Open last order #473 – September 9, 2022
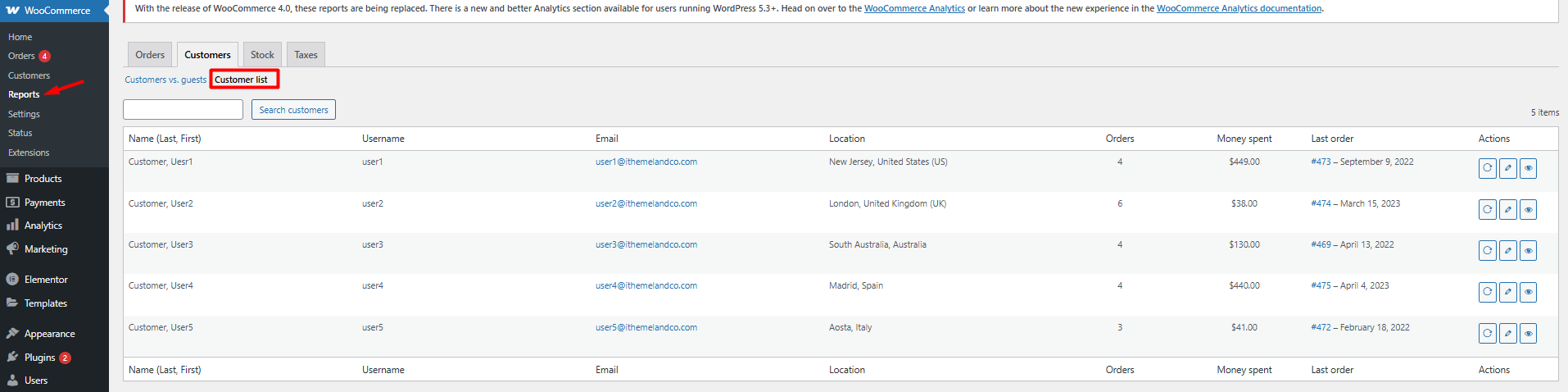This screenshot has height=392, width=1568. point(1362,162)
